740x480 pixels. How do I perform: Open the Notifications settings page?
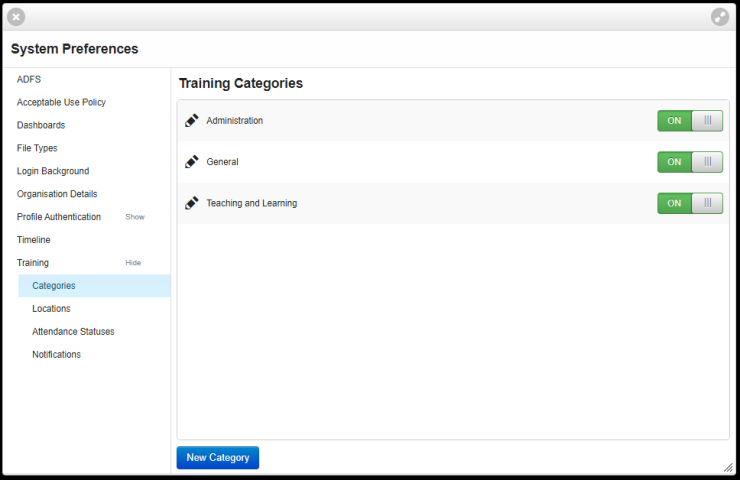[x=56, y=354]
